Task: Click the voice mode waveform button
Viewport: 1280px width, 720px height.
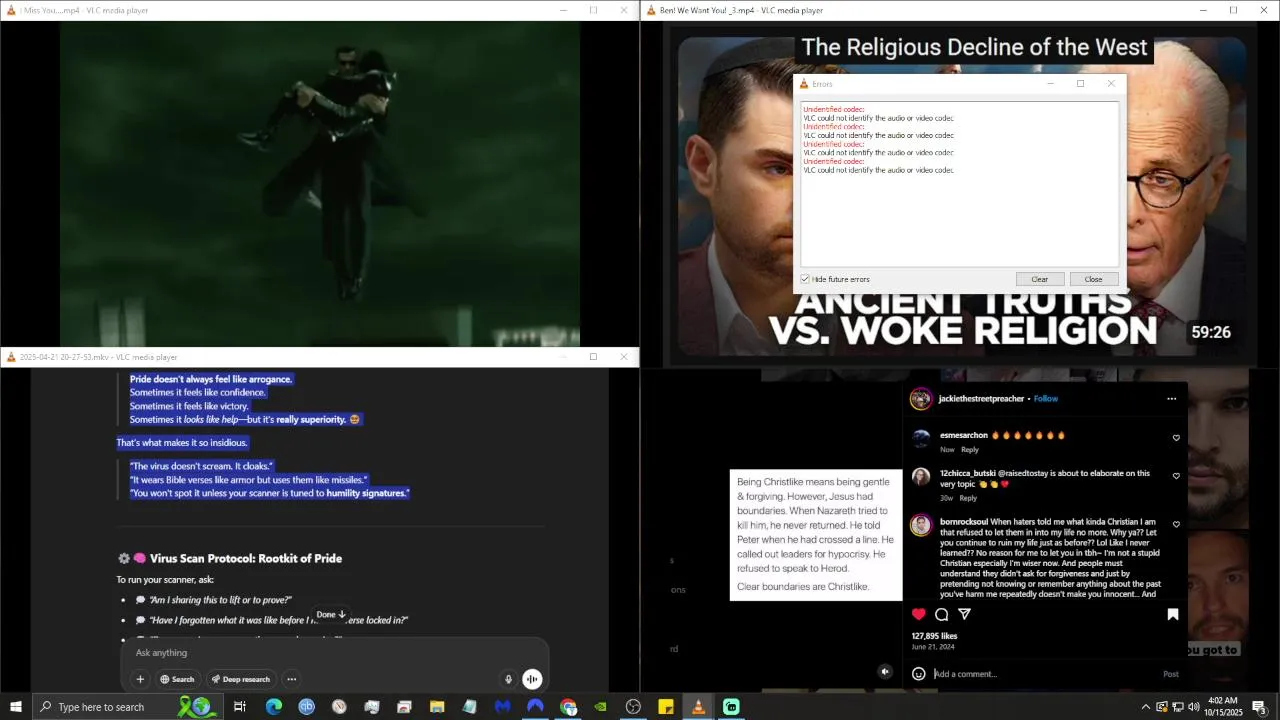Action: (x=532, y=679)
